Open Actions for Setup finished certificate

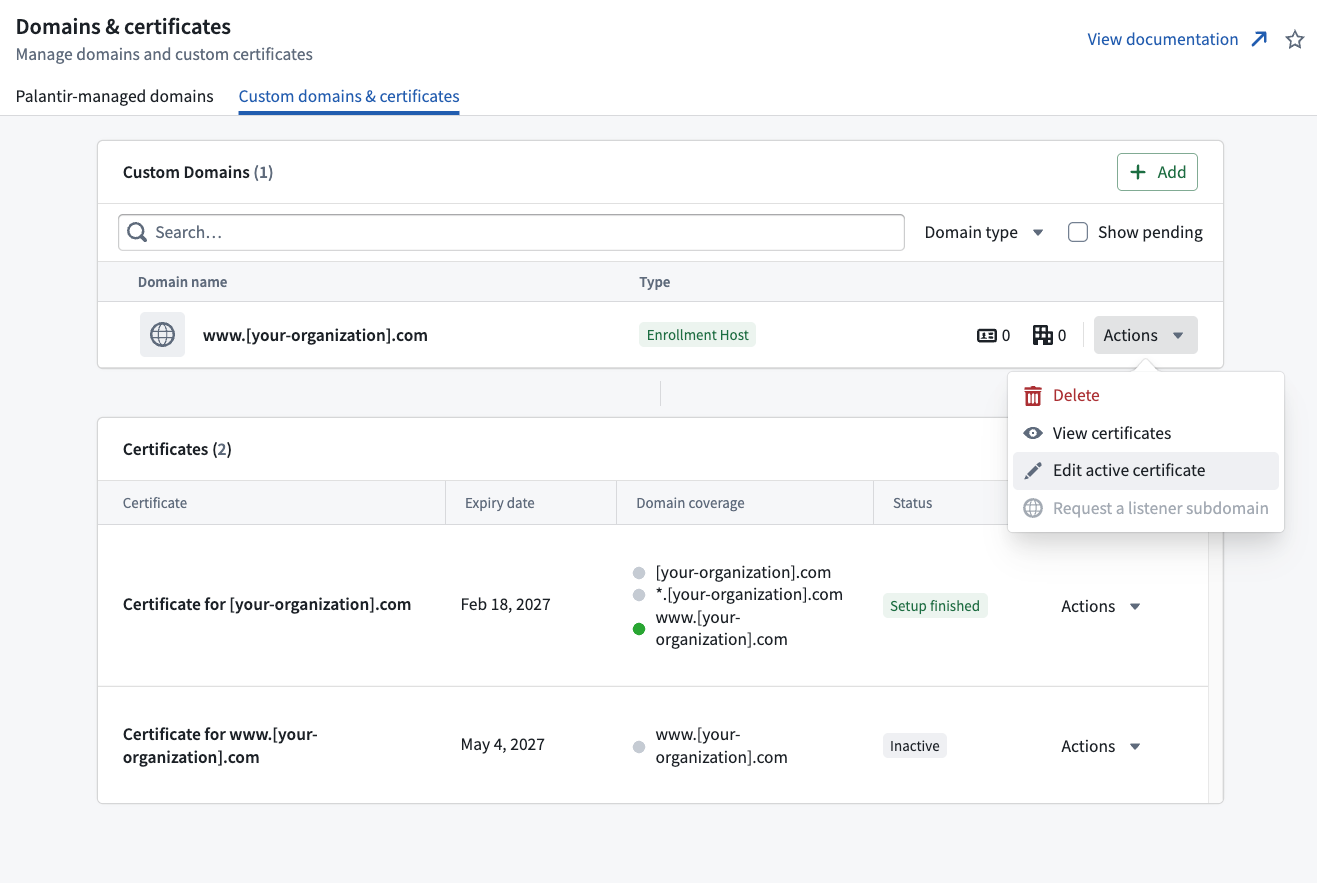pos(1101,606)
